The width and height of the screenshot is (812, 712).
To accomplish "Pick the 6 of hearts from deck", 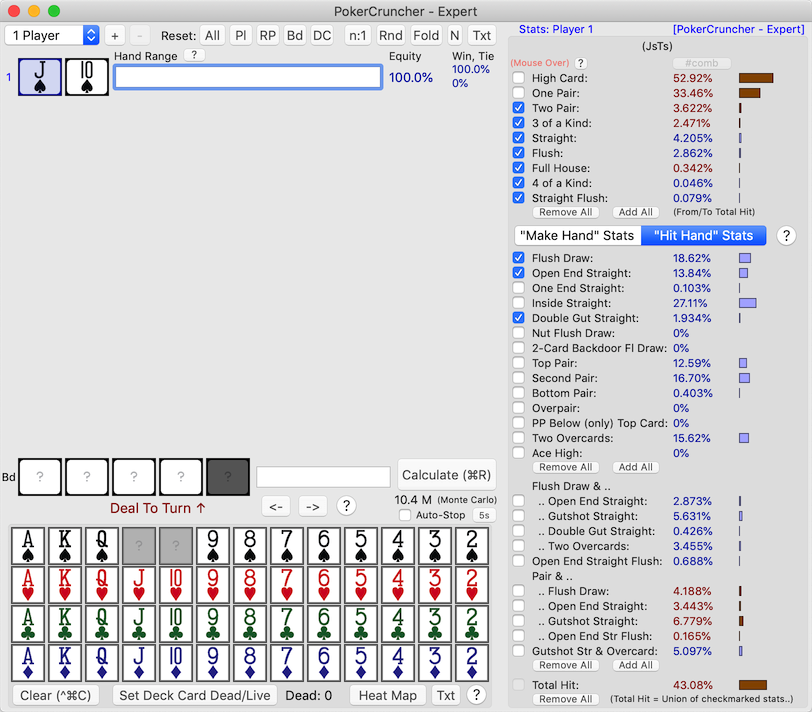I will 324,585.
